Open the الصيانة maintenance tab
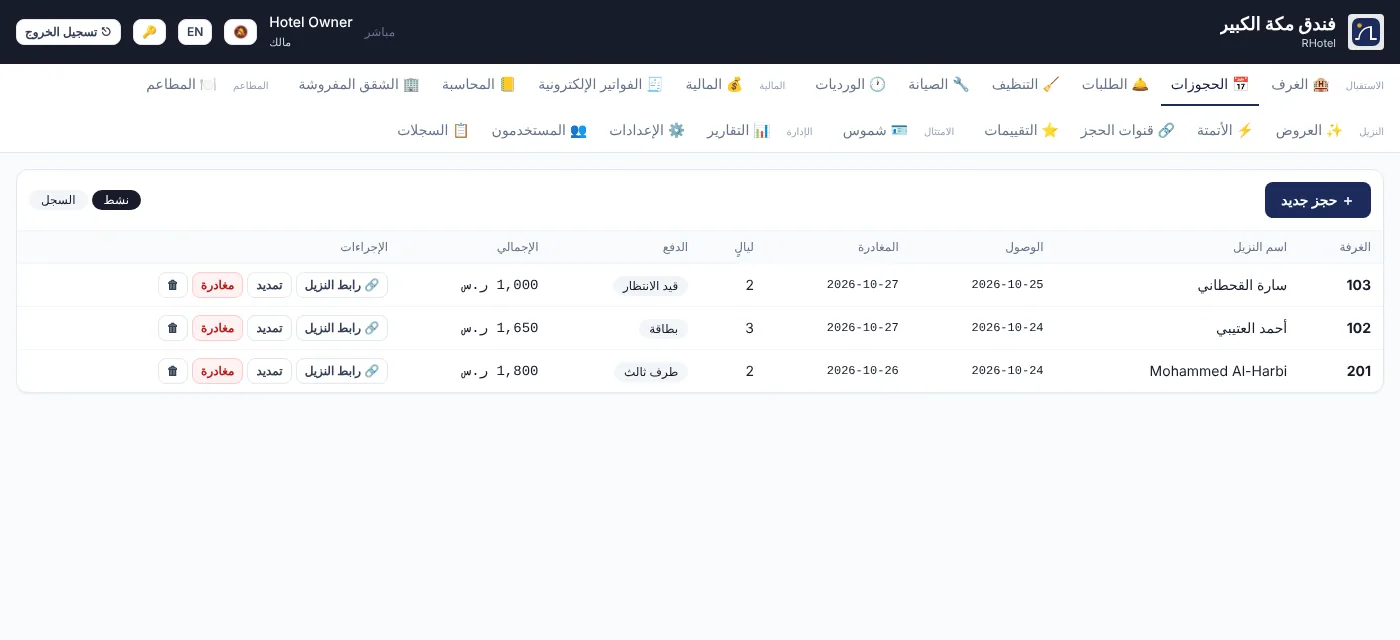The height and width of the screenshot is (640, 1400). tap(939, 85)
